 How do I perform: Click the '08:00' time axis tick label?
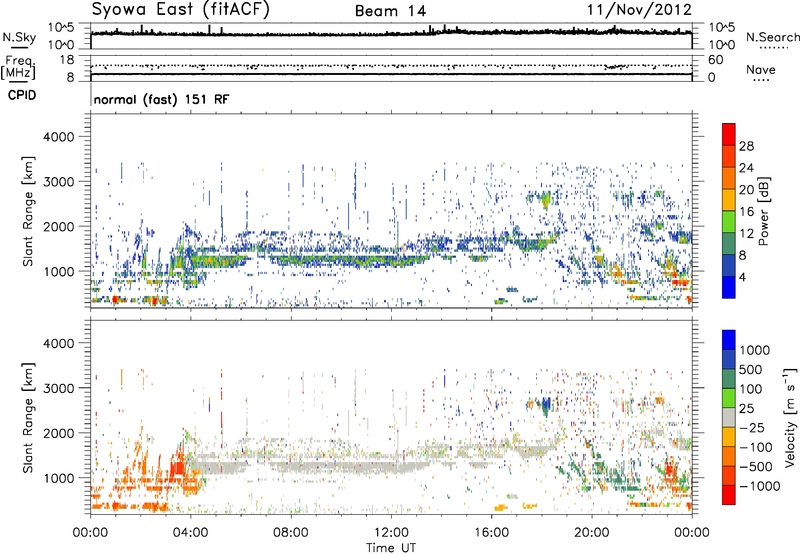tap(290, 533)
